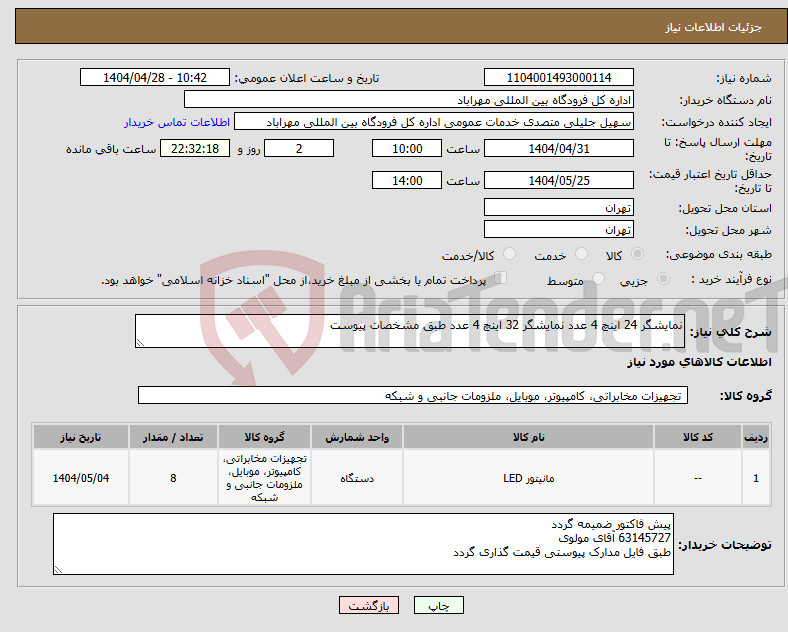This screenshot has width=788, height=632.
Task: Click the شماره نیاز field 1104001493000114
Action: tap(558, 78)
